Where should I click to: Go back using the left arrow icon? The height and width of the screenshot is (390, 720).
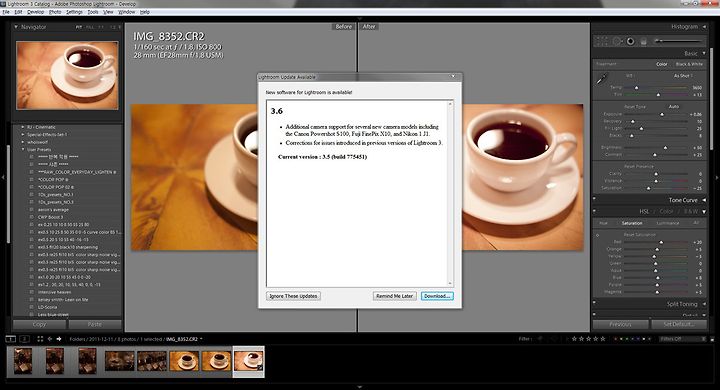click(x=50, y=339)
